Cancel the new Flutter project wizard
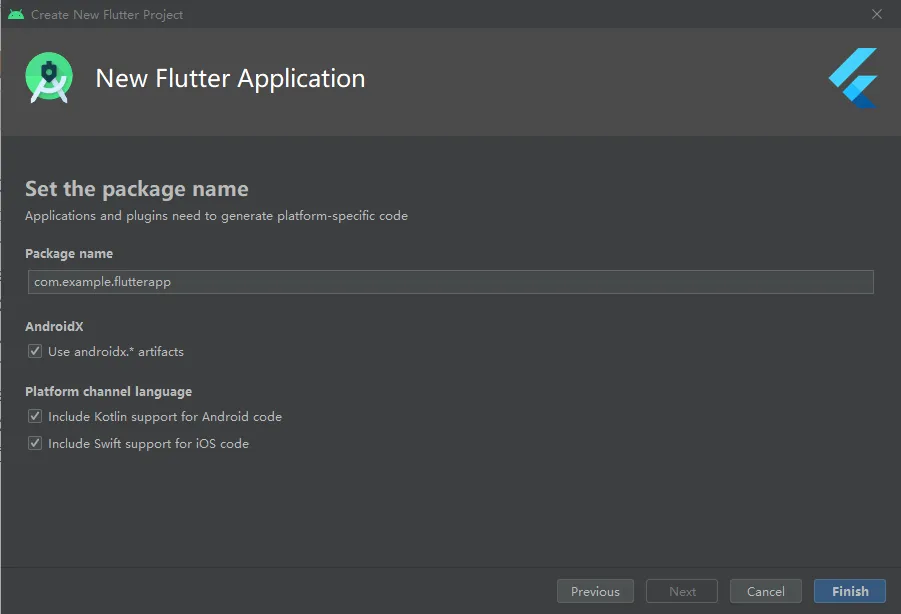This screenshot has height=614, width=901. (x=766, y=592)
